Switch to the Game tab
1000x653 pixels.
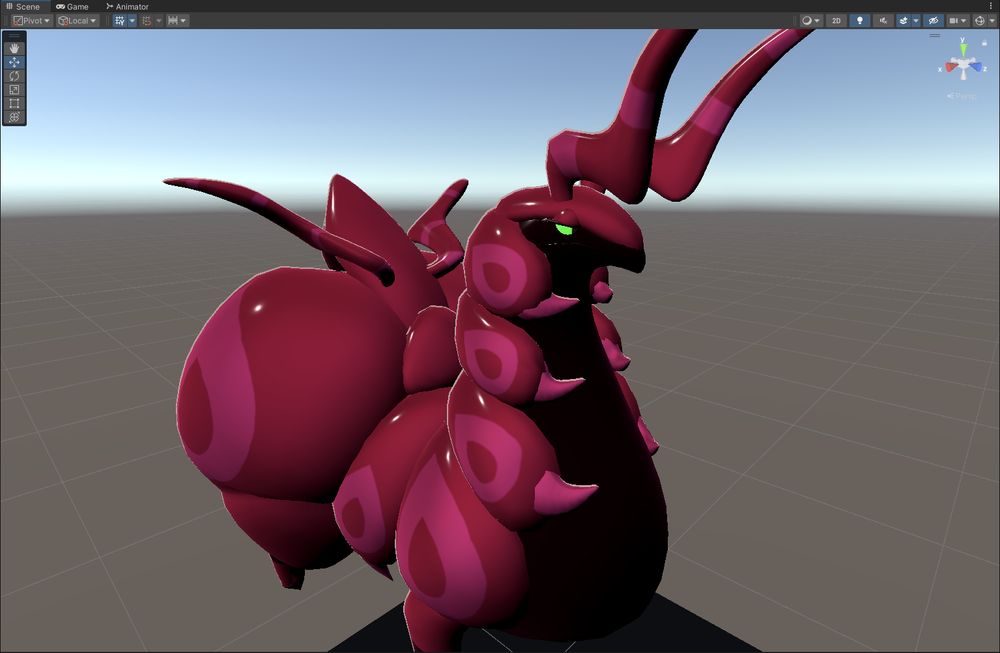click(x=72, y=6)
